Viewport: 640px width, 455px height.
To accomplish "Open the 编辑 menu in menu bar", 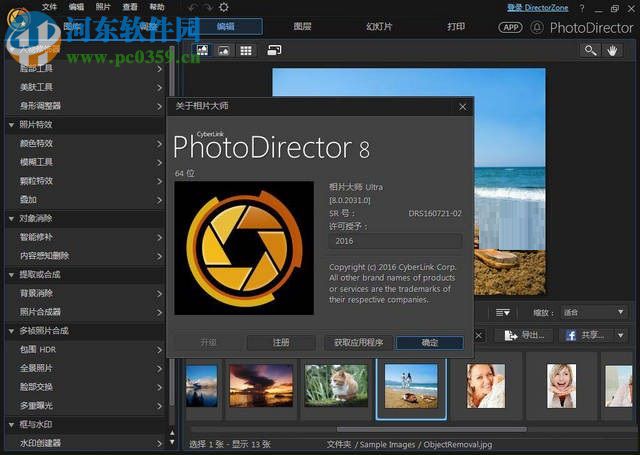I will pos(76,7).
